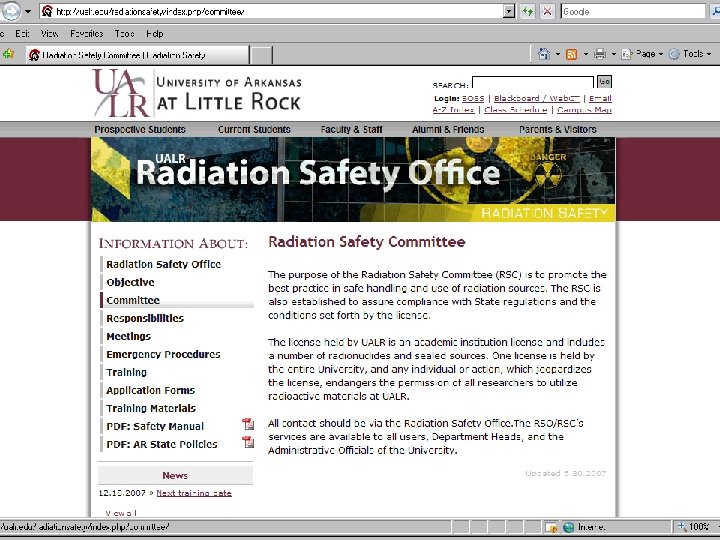
Task: Open Radiation Safety Office sidebar link
Action: point(163,264)
